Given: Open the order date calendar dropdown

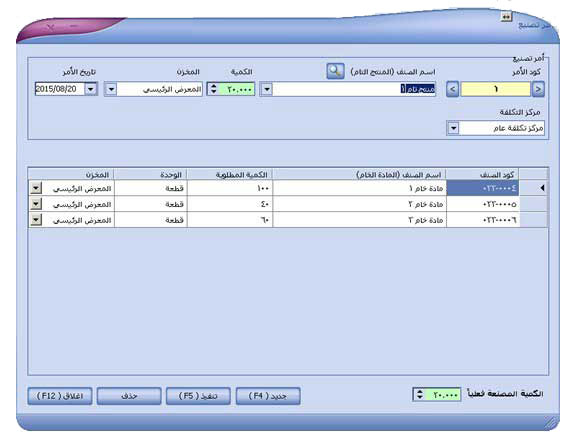Looking at the screenshot, I should [91, 89].
